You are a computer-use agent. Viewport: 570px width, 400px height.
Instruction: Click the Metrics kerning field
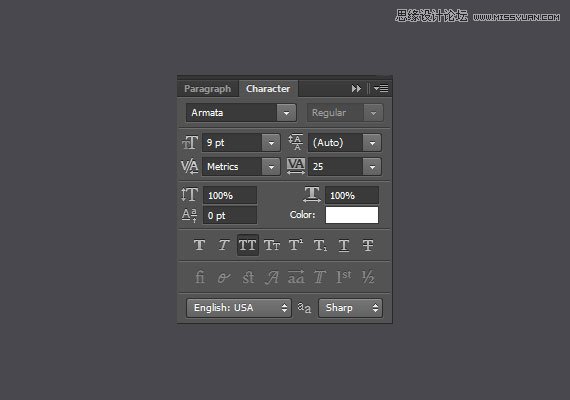(x=232, y=167)
